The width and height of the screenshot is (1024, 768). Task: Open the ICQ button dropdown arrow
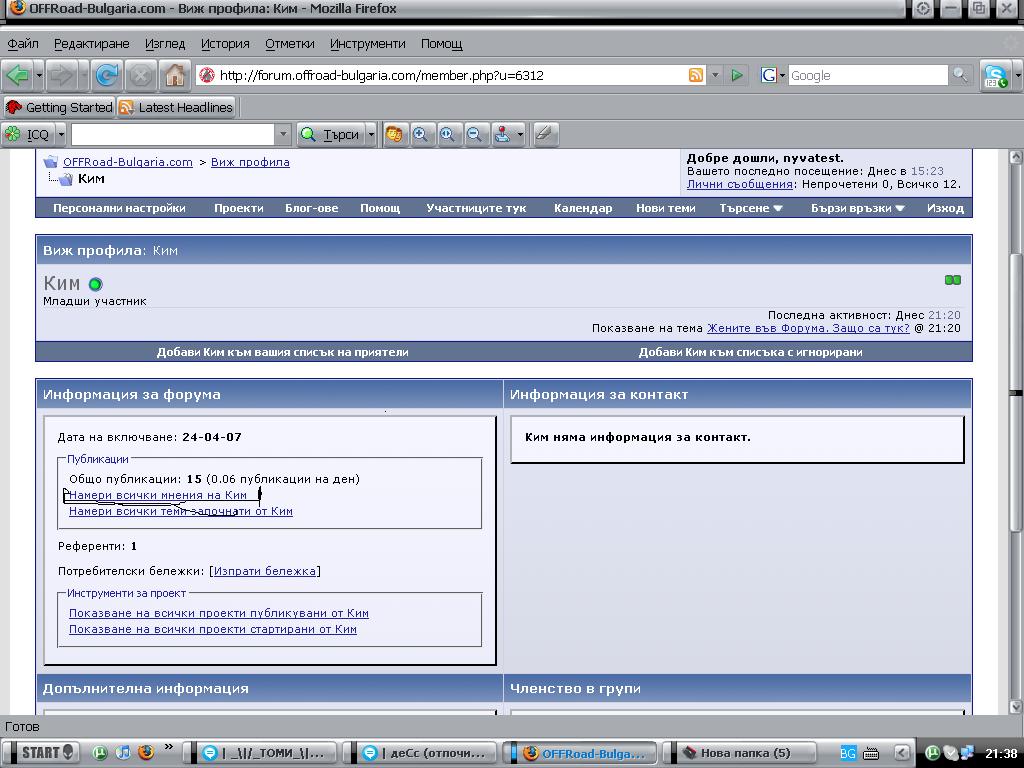(61, 135)
